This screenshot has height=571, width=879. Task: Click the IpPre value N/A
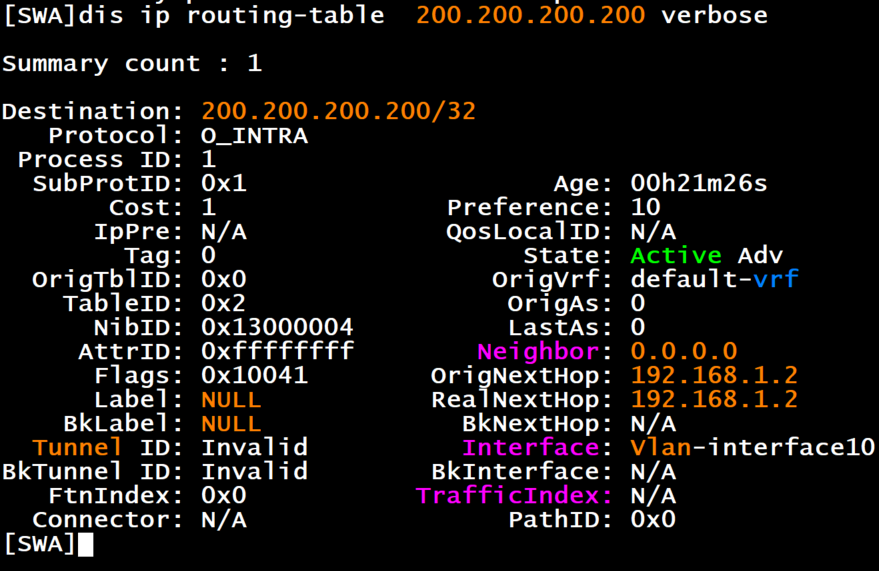click(x=224, y=231)
